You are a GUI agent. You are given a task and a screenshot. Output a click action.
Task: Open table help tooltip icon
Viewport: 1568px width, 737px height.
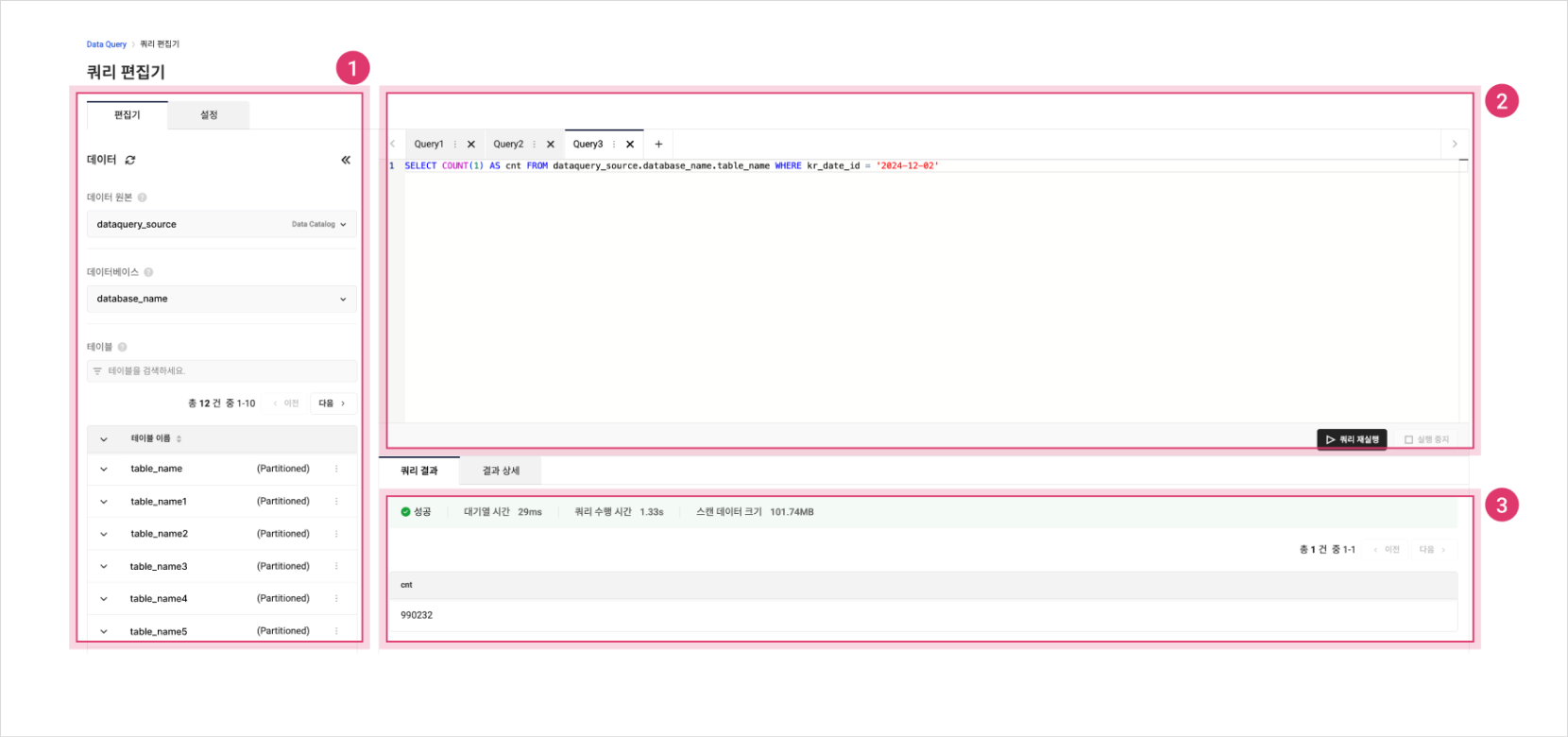tap(122, 347)
